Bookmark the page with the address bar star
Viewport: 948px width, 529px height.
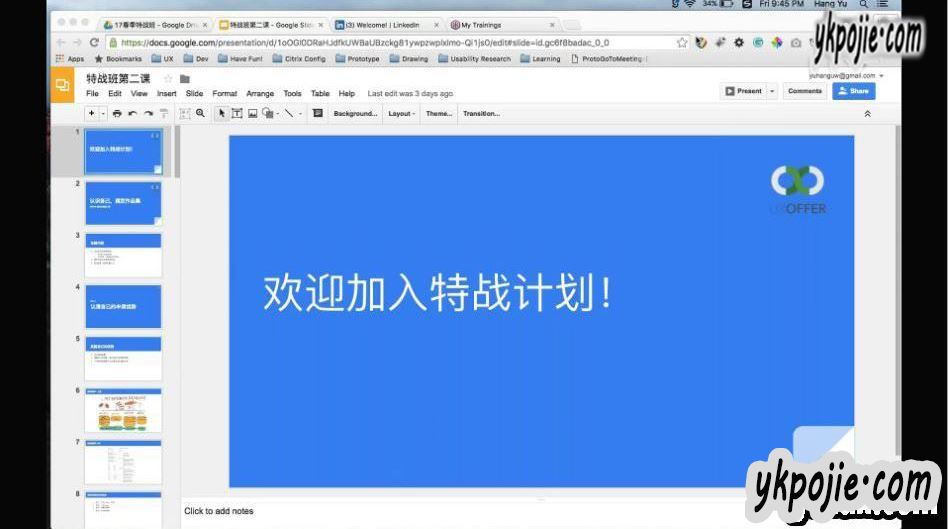click(682, 43)
